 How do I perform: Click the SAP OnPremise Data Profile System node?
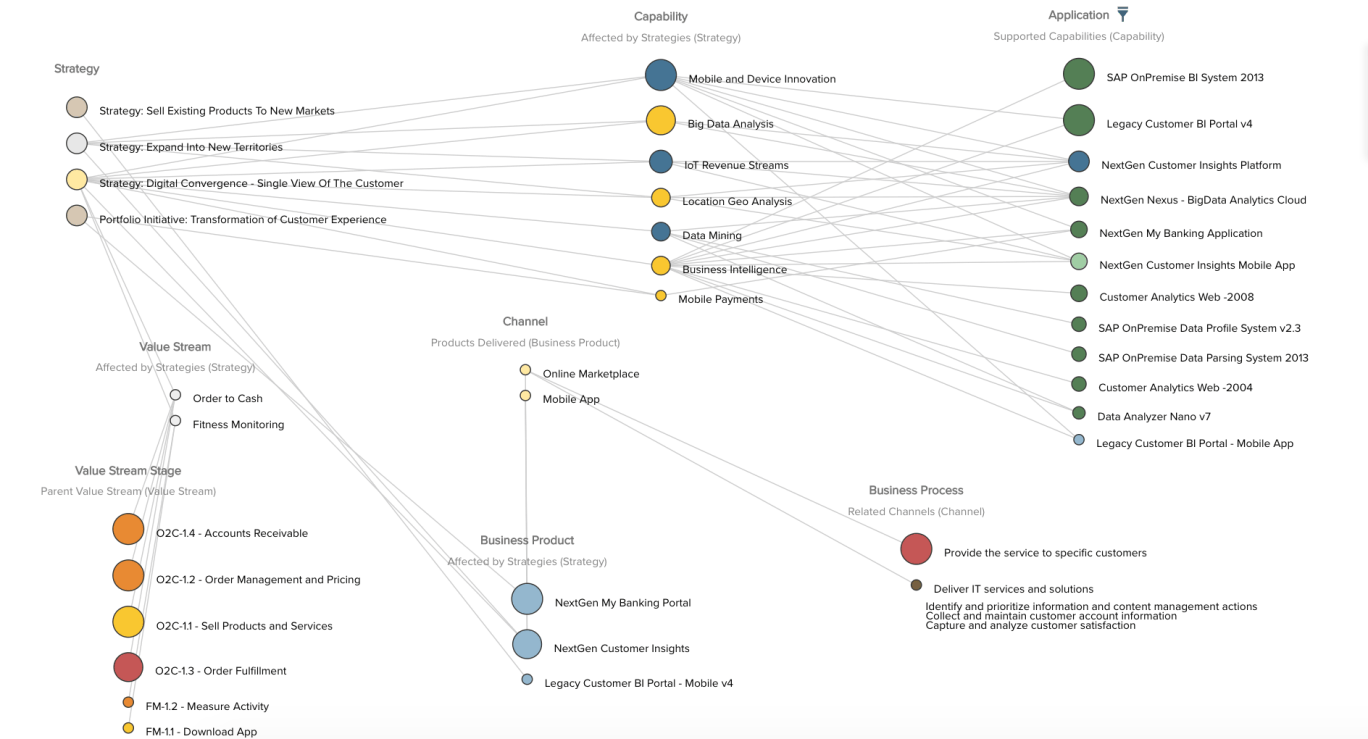(1079, 324)
